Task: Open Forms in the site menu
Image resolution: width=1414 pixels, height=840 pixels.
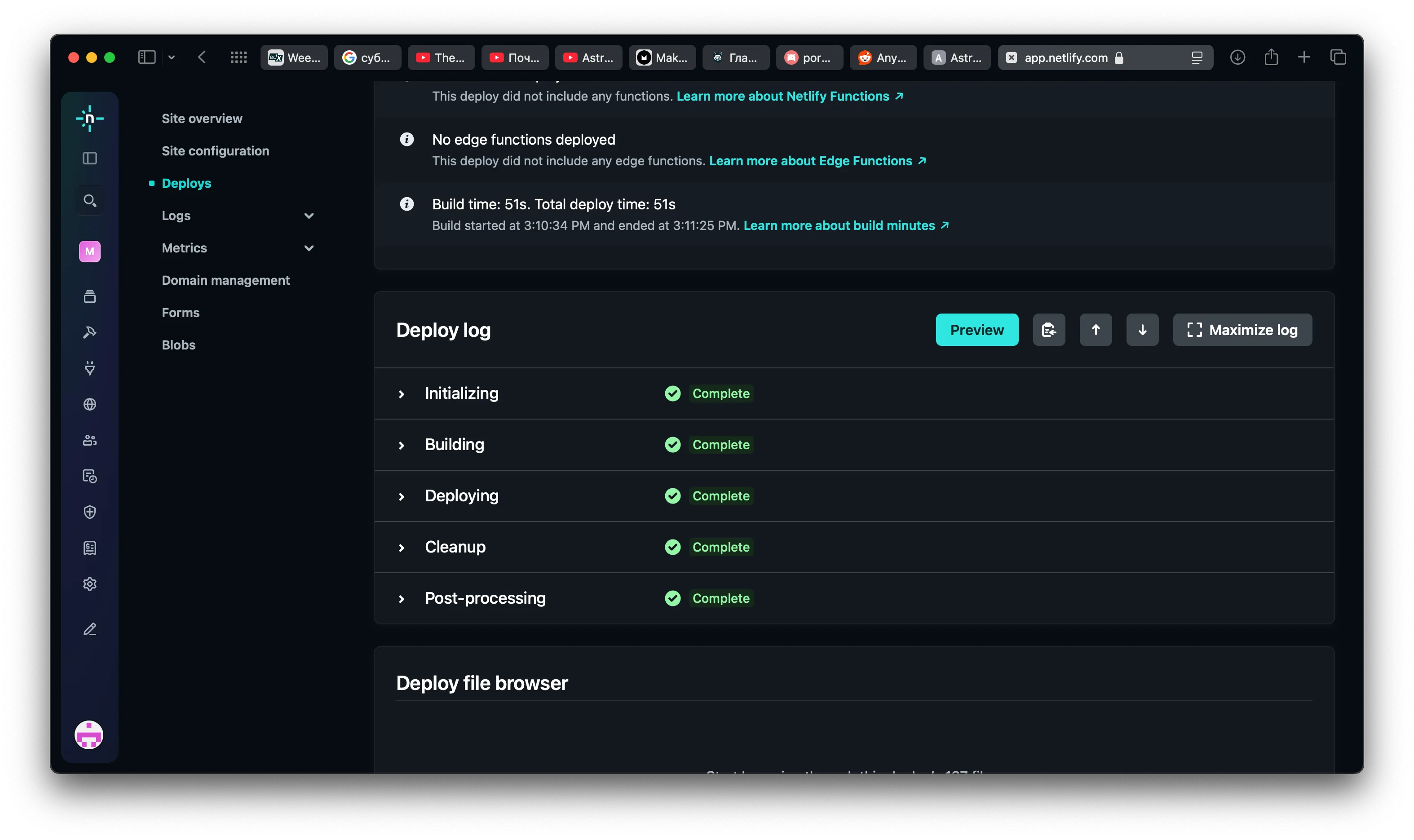Action: (181, 313)
